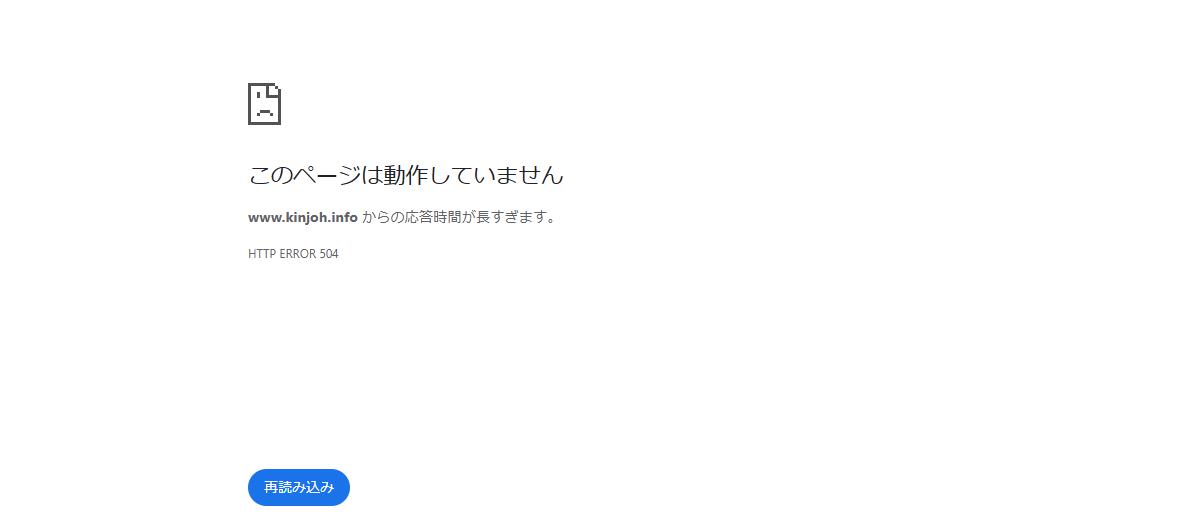The width and height of the screenshot is (1184, 528).
Task: Click the blue reload button's 再読み込み label
Action: [x=299, y=487]
